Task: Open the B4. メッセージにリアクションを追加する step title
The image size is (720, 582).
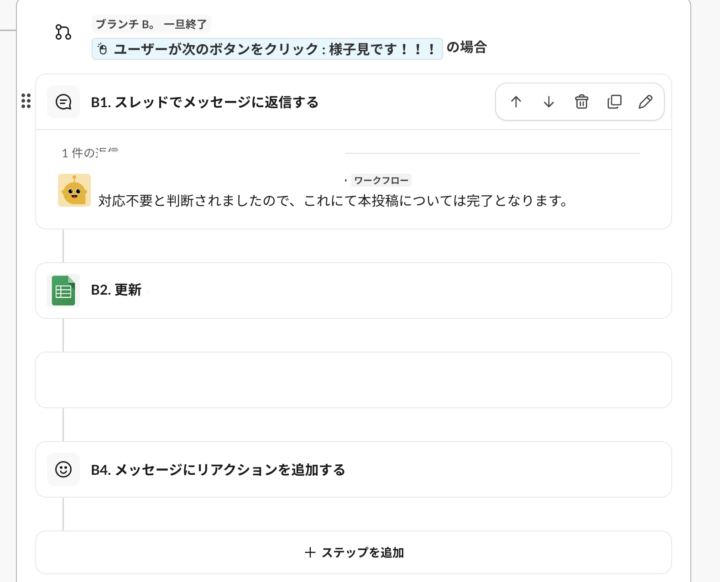Action: tap(218, 469)
